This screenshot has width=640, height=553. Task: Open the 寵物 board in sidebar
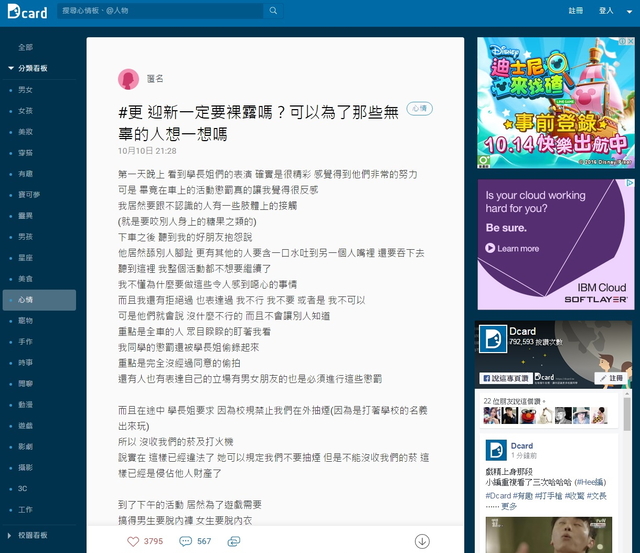[25, 320]
